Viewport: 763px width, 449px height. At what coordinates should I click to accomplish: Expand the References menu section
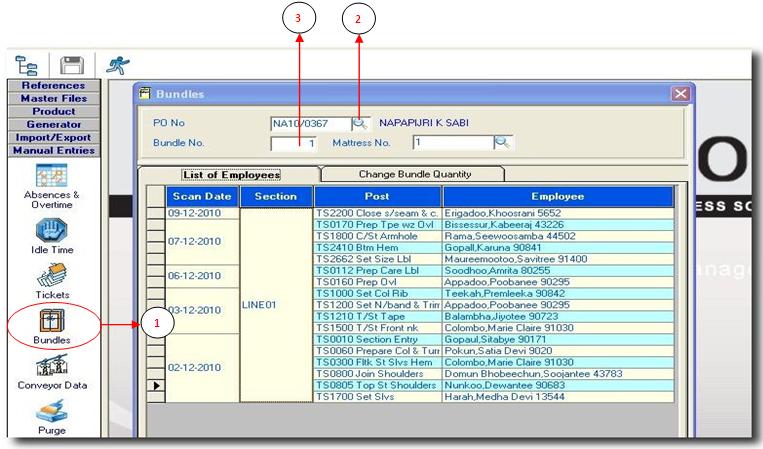pos(52,86)
